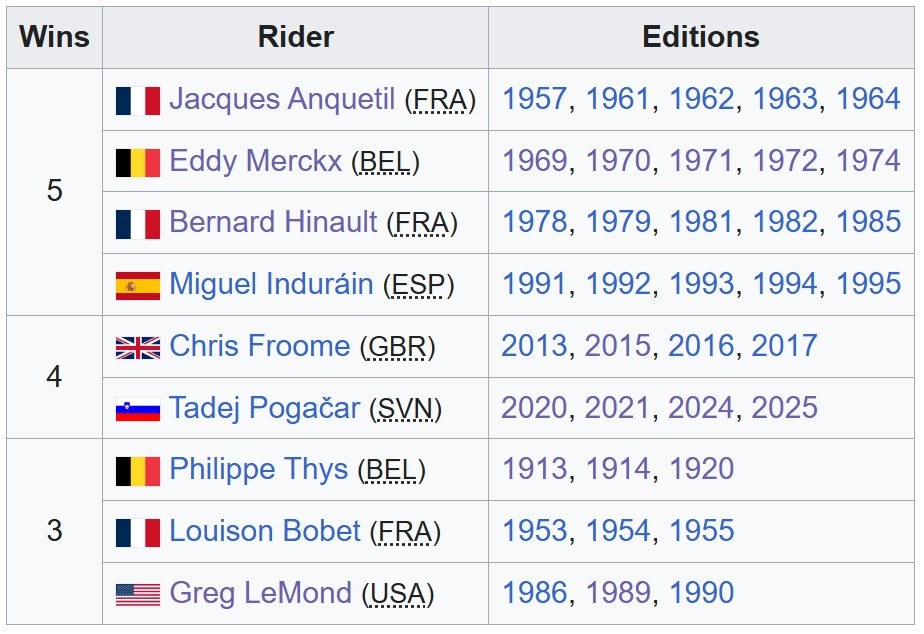The width and height of the screenshot is (924, 634).
Task: Click the SVN country code
Action: click(x=405, y=409)
